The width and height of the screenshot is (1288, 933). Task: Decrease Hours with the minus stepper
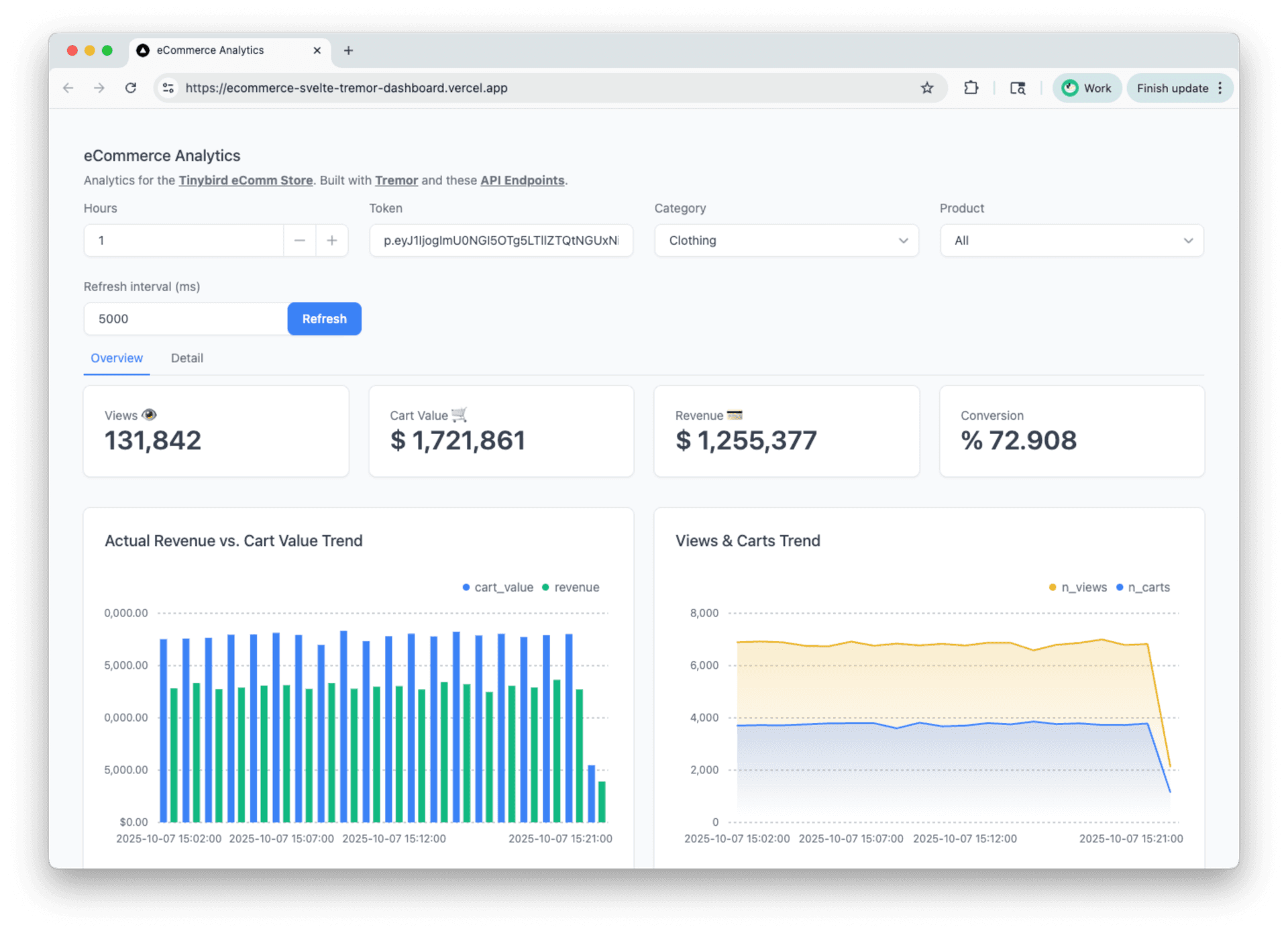[299, 240]
